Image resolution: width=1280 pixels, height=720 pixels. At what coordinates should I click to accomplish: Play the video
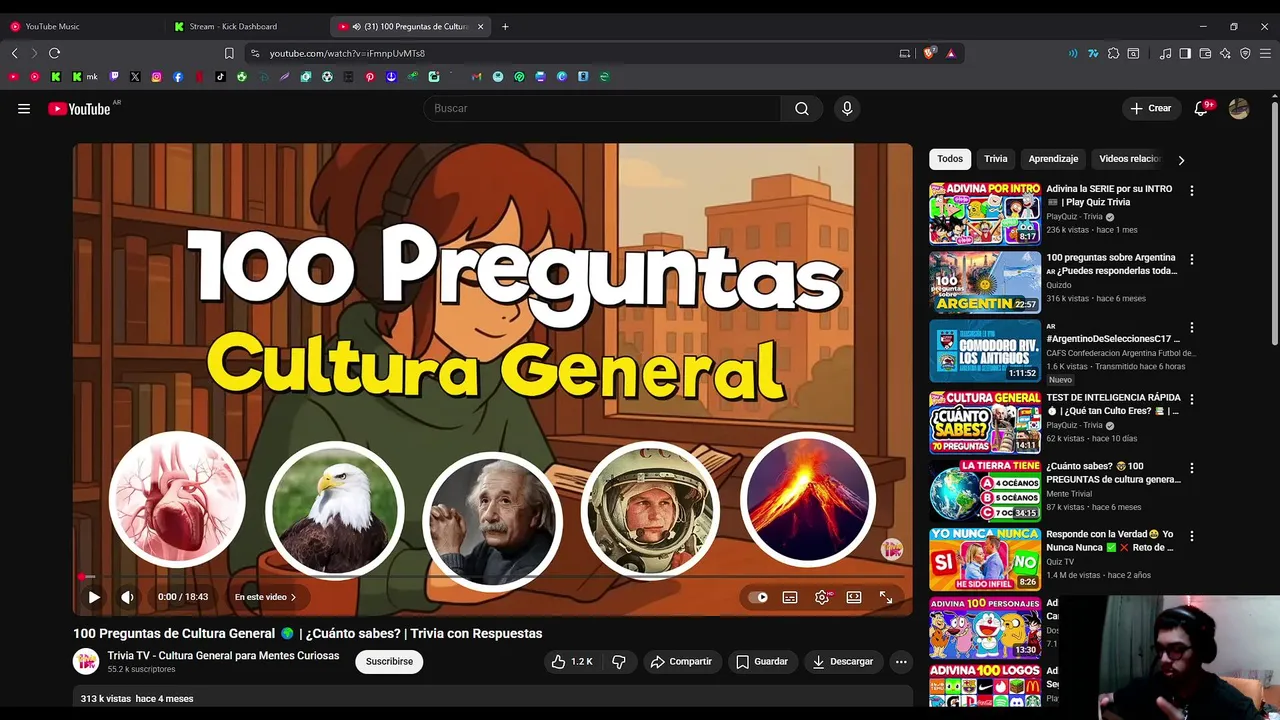tap(94, 597)
